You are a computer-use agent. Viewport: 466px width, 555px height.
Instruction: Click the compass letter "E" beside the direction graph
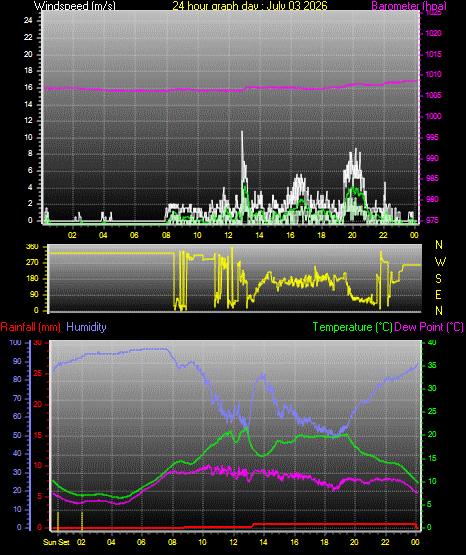438,295
